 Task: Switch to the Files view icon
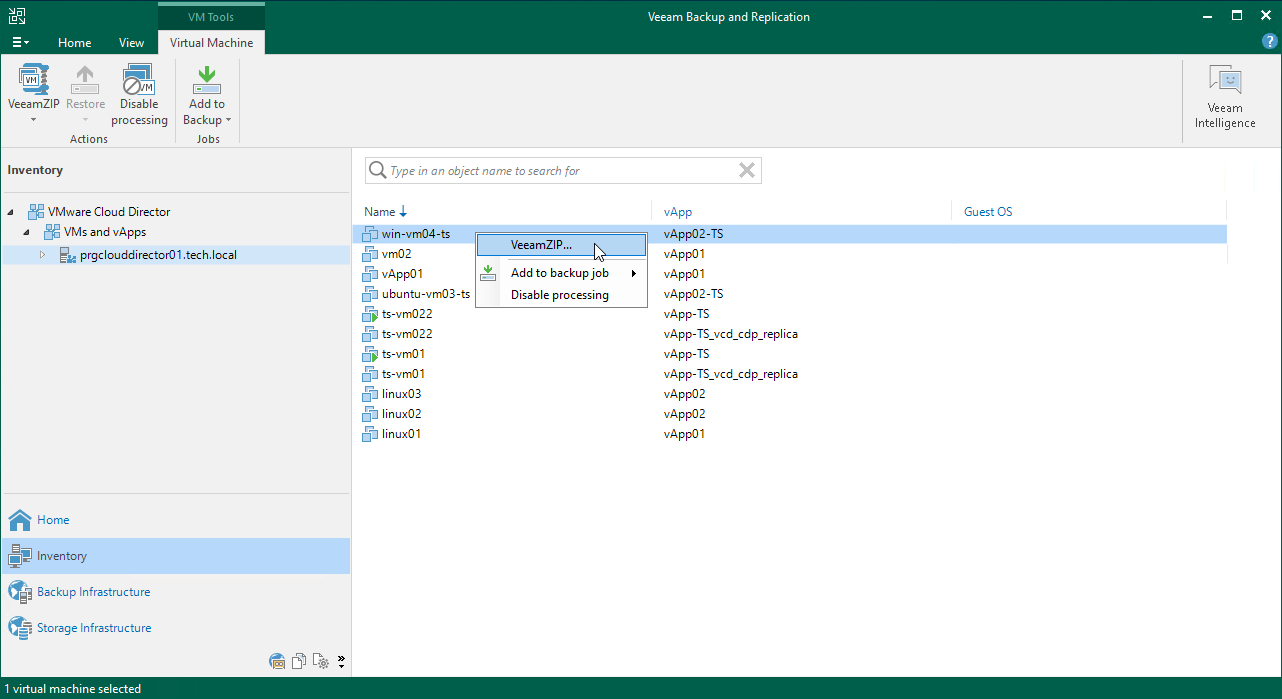pos(299,661)
